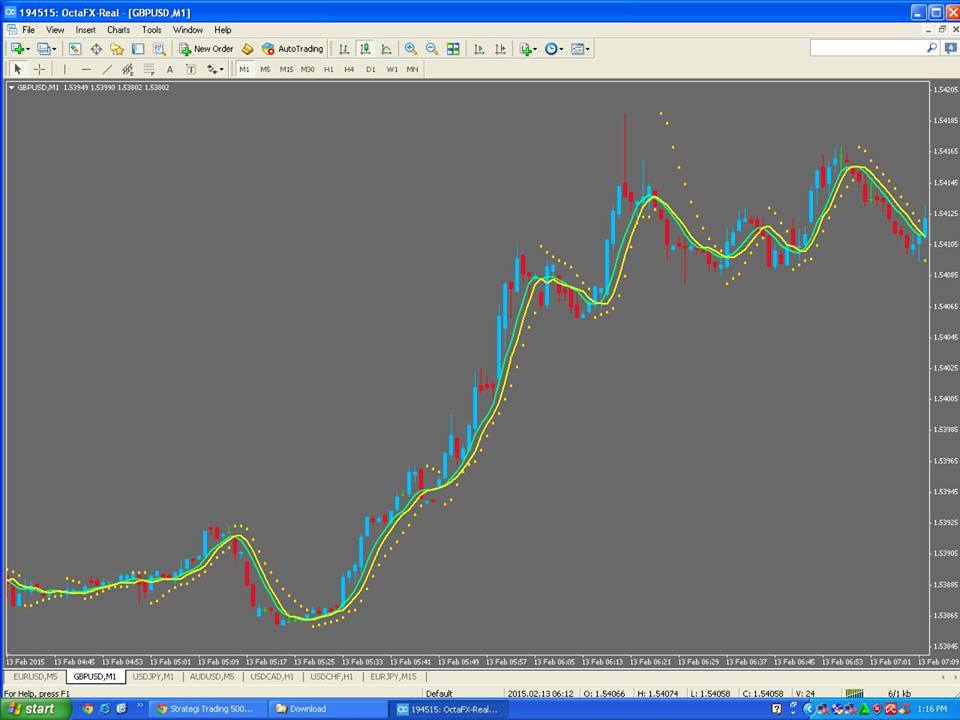Image resolution: width=960 pixels, height=720 pixels.
Task: Switch chart to Bar Chart mode
Action: [344, 49]
